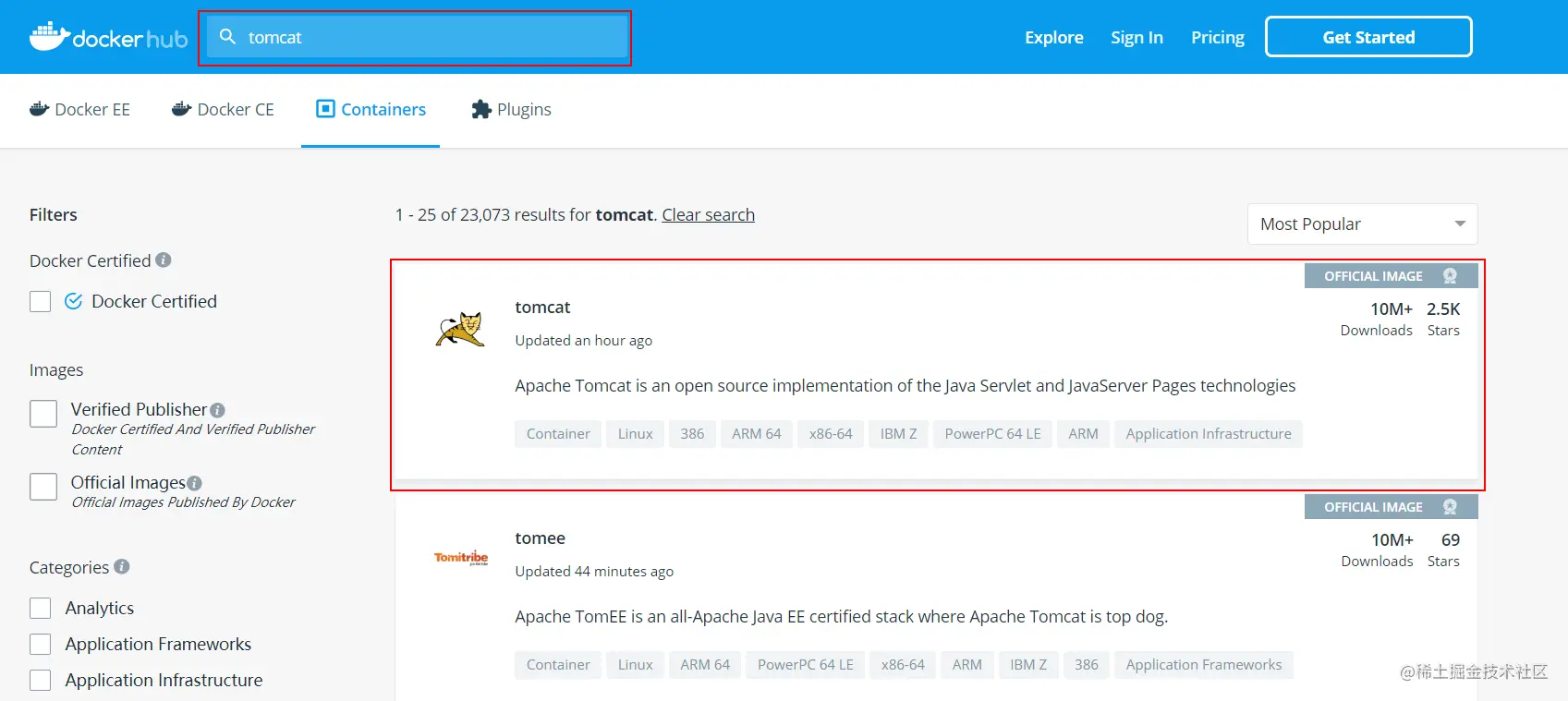Switch to the Docker CE tab
The height and width of the screenshot is (701, 1568).
tap(223, 109)
